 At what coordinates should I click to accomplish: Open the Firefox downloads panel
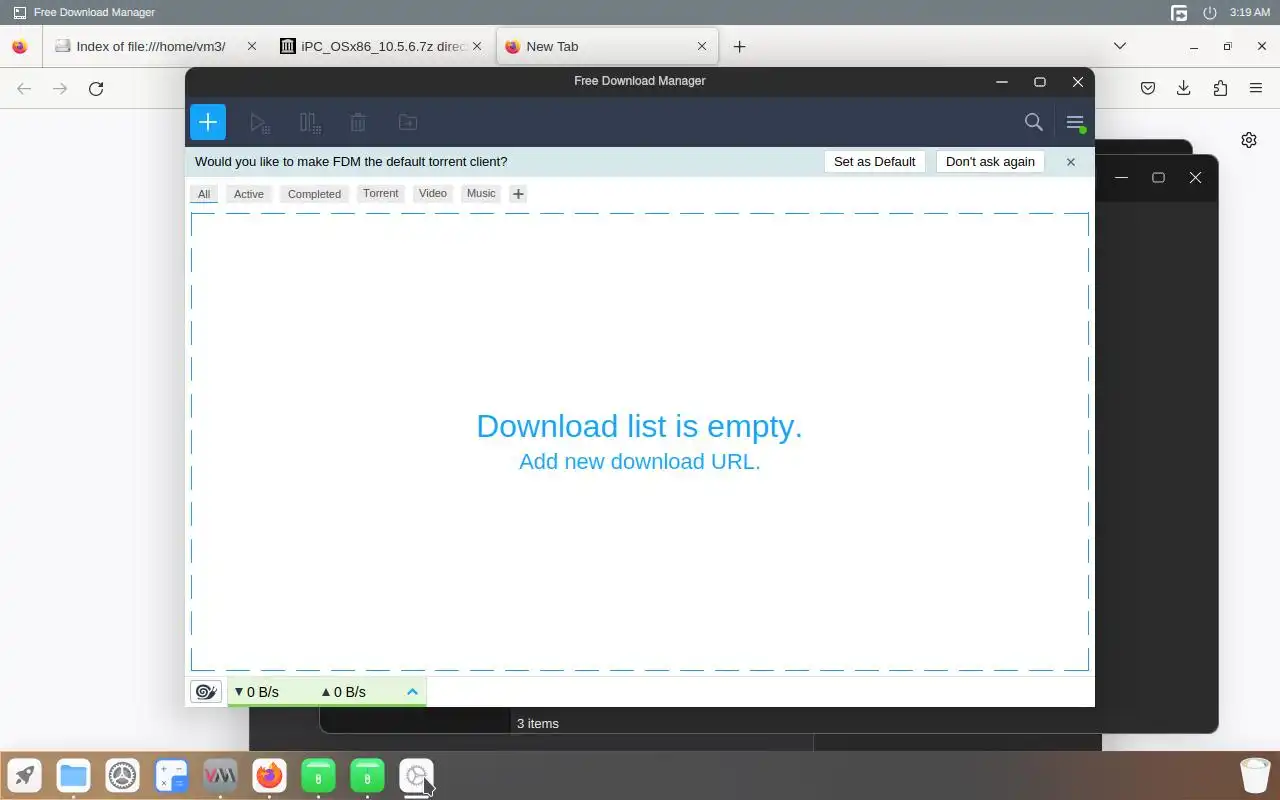point(1184,88)
